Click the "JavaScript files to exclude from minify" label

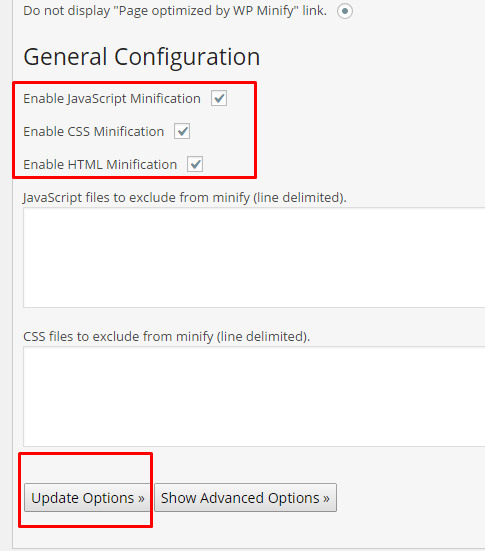(x=185, y=198)
